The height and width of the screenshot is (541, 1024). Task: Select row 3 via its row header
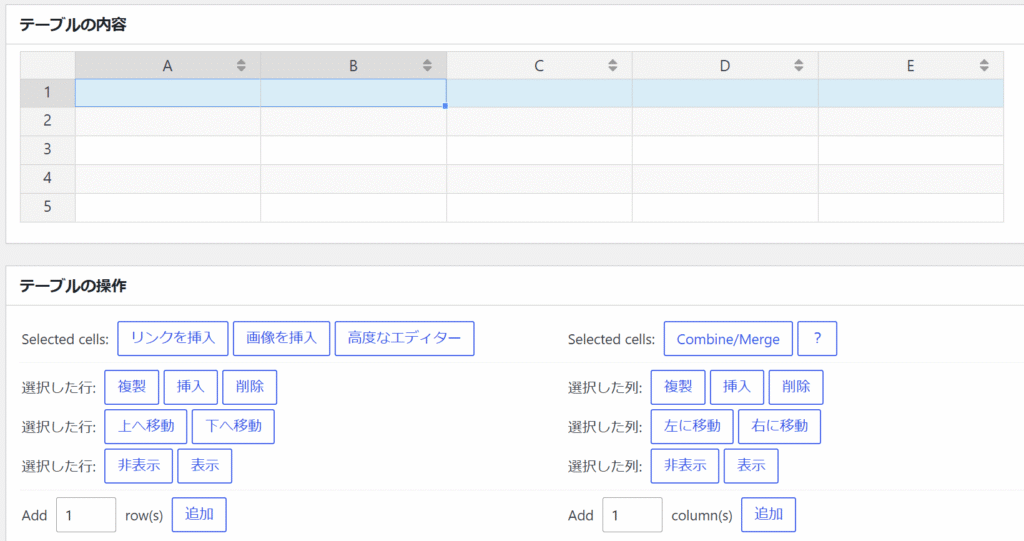[47, 150]
